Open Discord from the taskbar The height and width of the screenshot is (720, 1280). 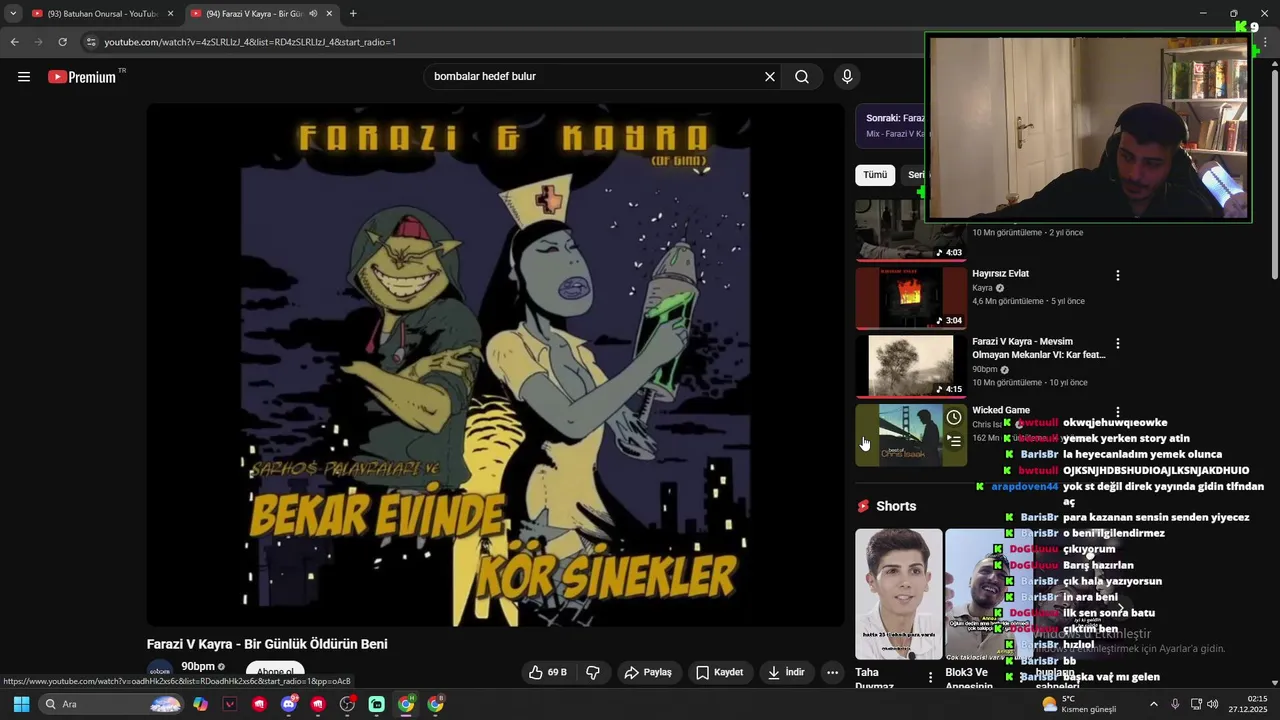click(x=289, y=704)
